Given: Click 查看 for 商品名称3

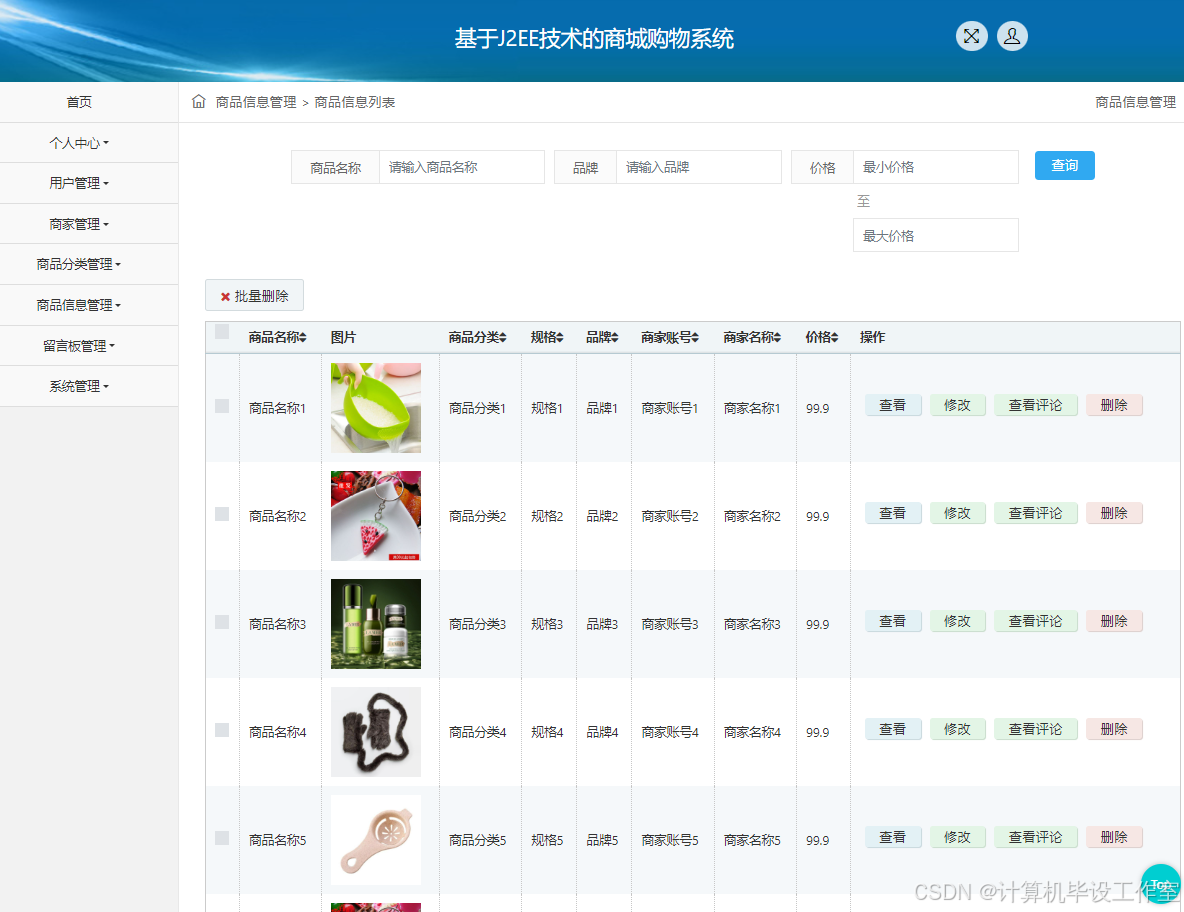Looking at the screenshot, I should click(x=893, y=621).
